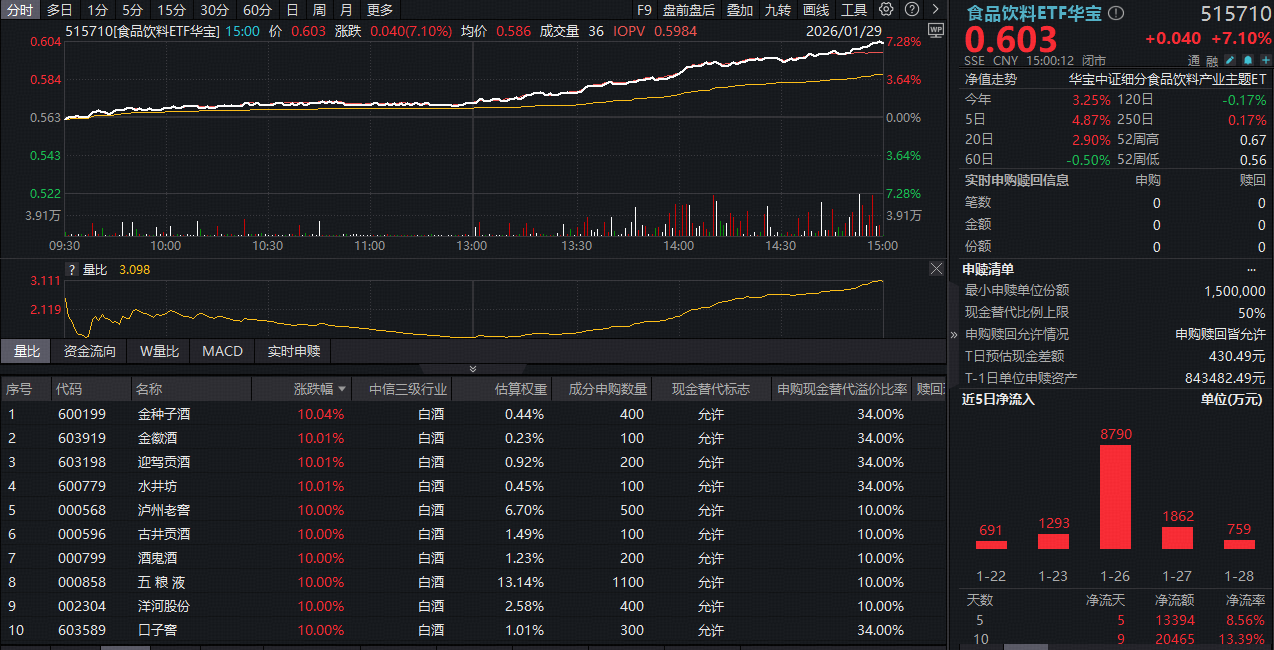Click the pencil note icon in quote panel
The height and width of the screenshot is (650, 1274).
click(1229, 61)
